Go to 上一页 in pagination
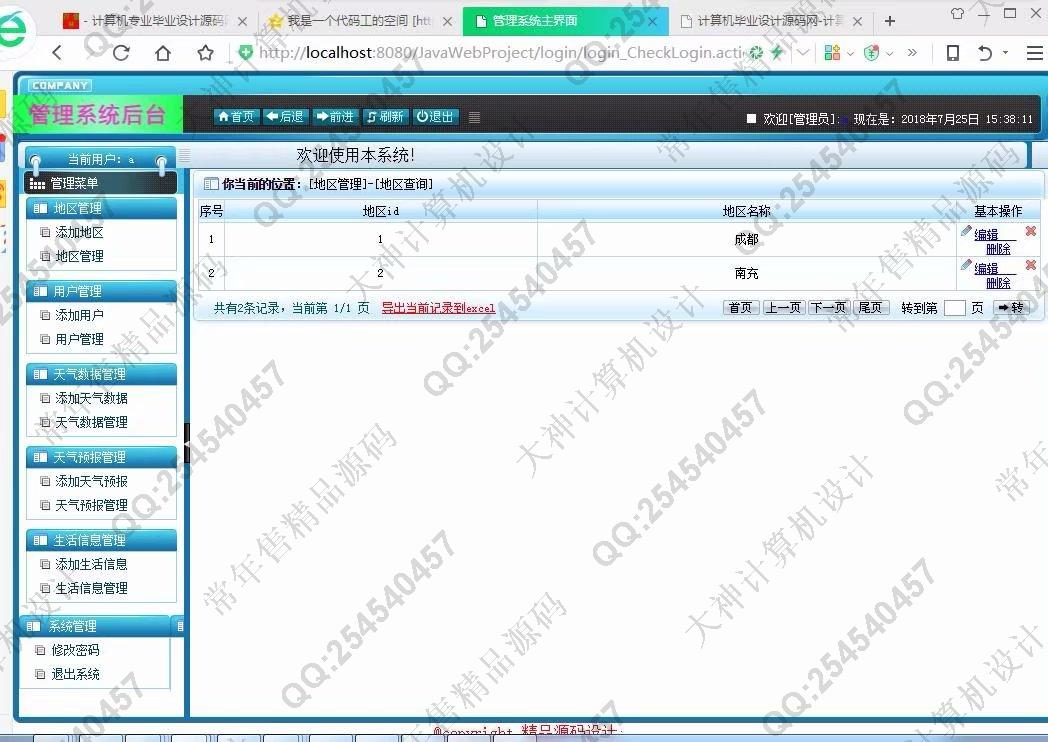Image resolution: width=1048 pixels, height=742 pixels. 783,307
